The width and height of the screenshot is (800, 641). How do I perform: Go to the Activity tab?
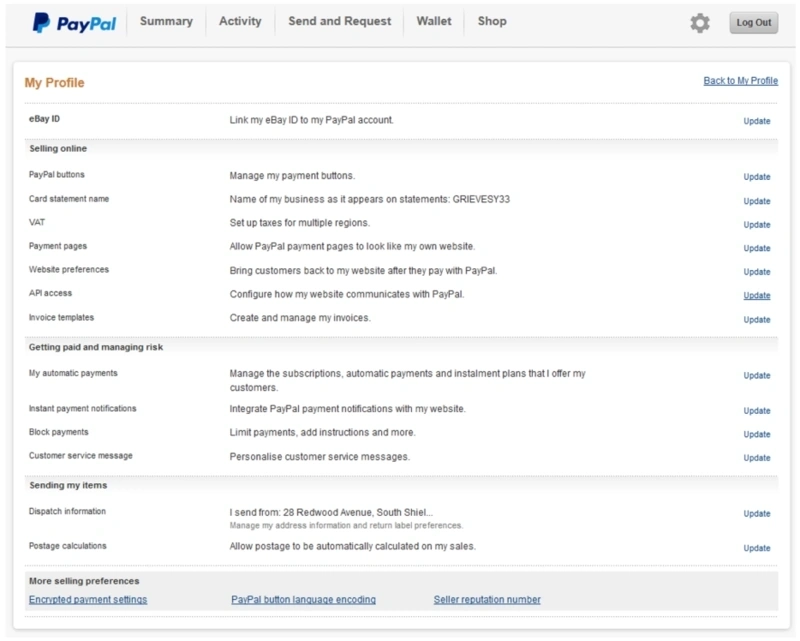click(239, 21)
